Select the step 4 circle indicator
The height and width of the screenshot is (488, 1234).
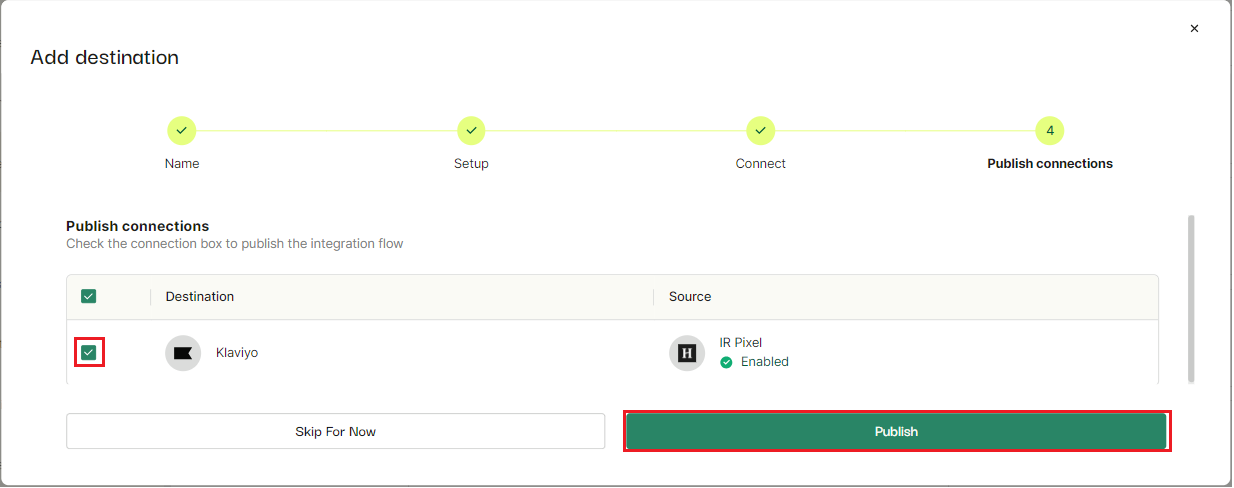click(1050, 130)
